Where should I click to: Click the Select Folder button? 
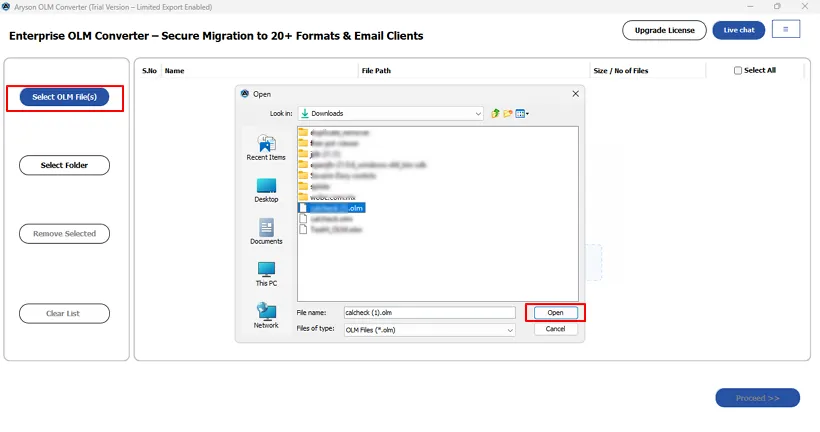(64, 165)
